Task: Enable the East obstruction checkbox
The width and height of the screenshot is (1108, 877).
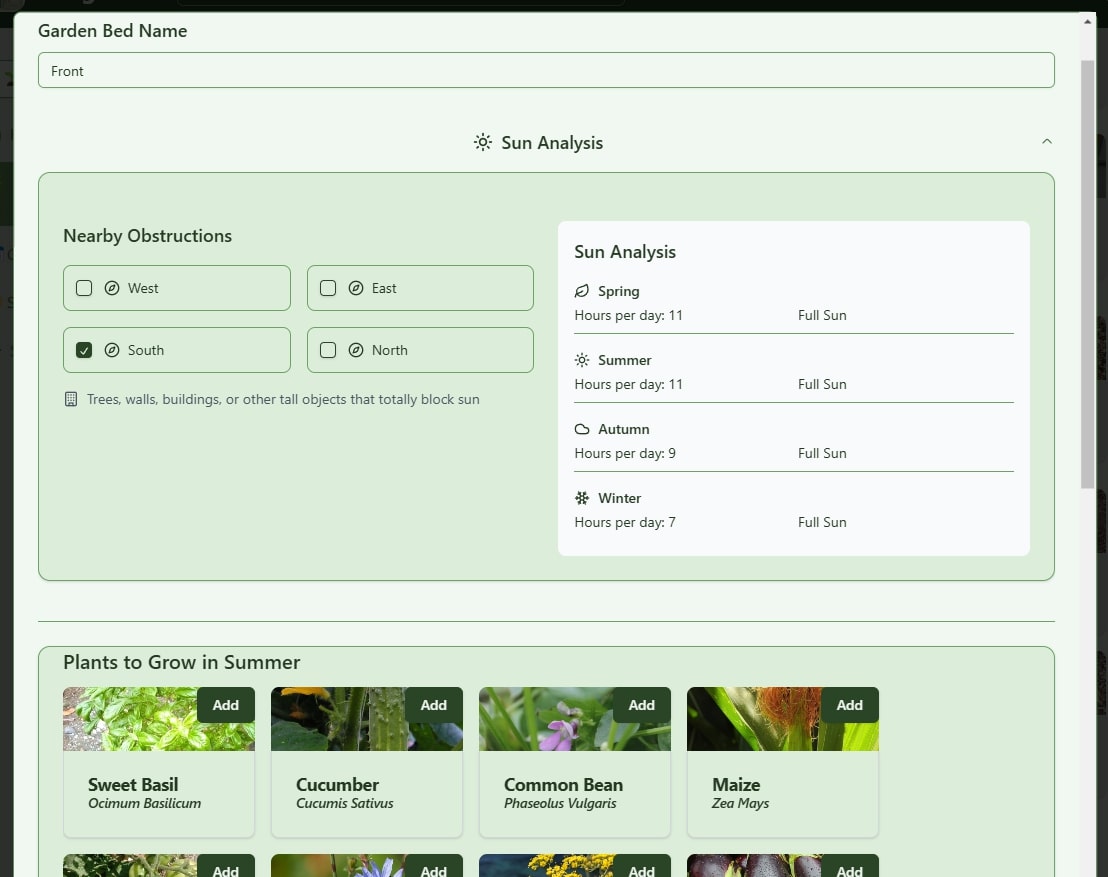Action: point(327,287)
